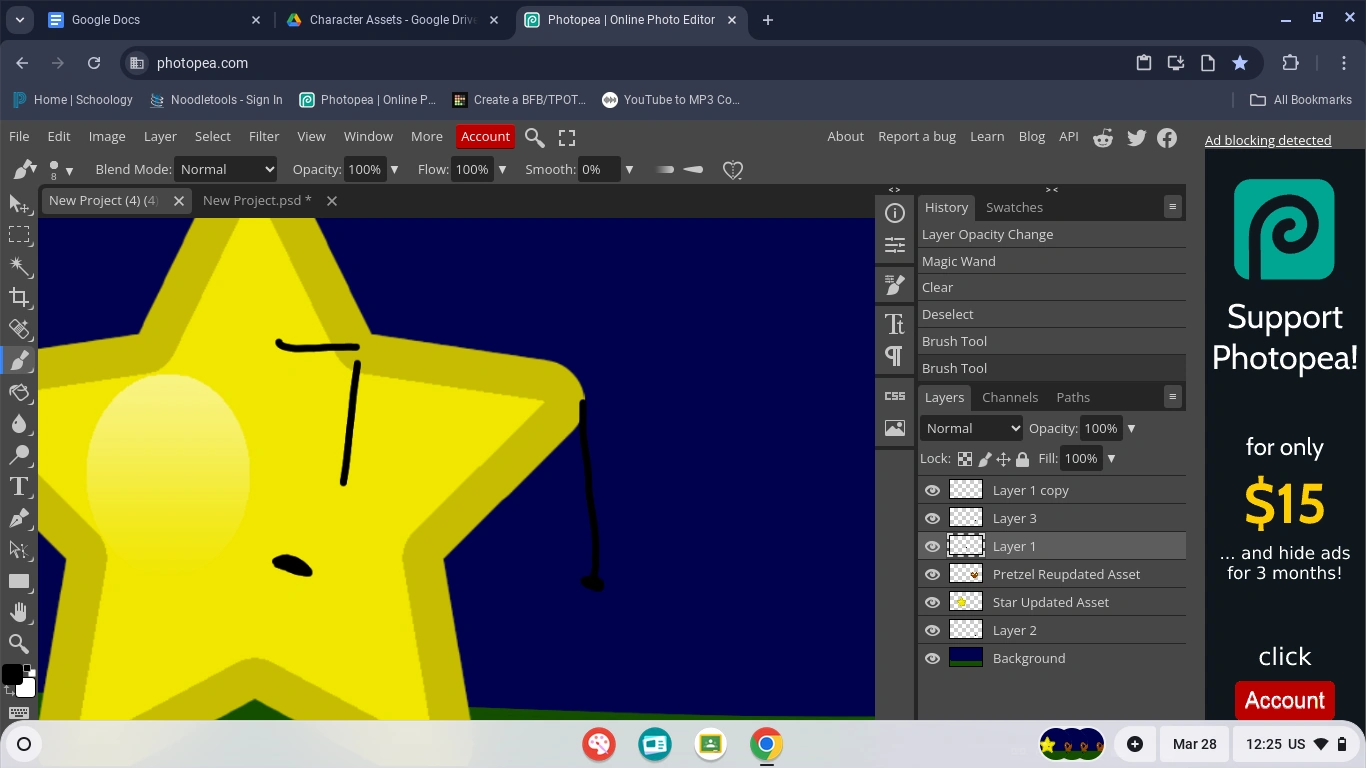Open the CSS side panel
The height and width of the screenshot is (768, 1366).
pyautogui.click(x=895, y=396)
